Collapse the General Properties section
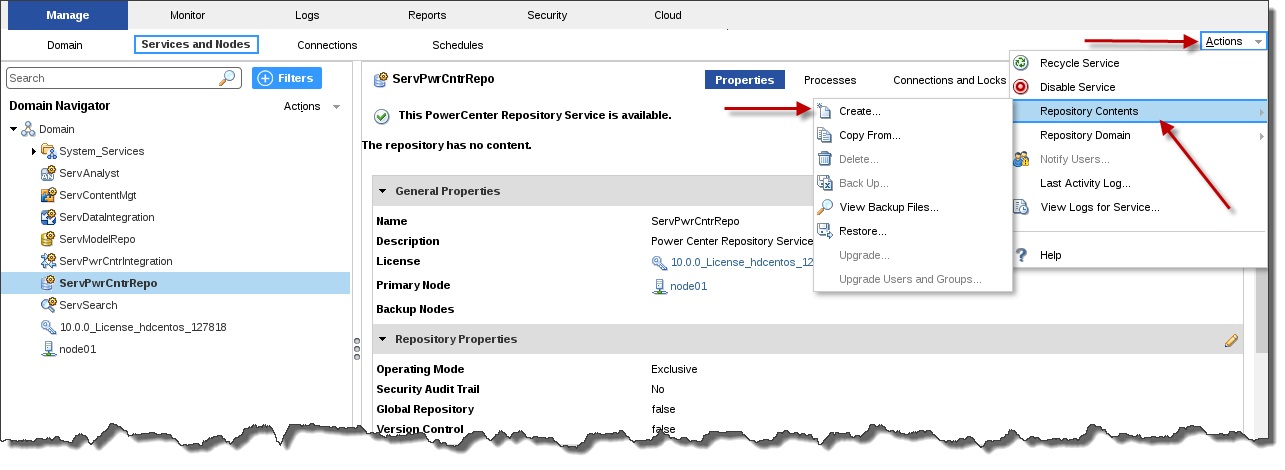 382,191
